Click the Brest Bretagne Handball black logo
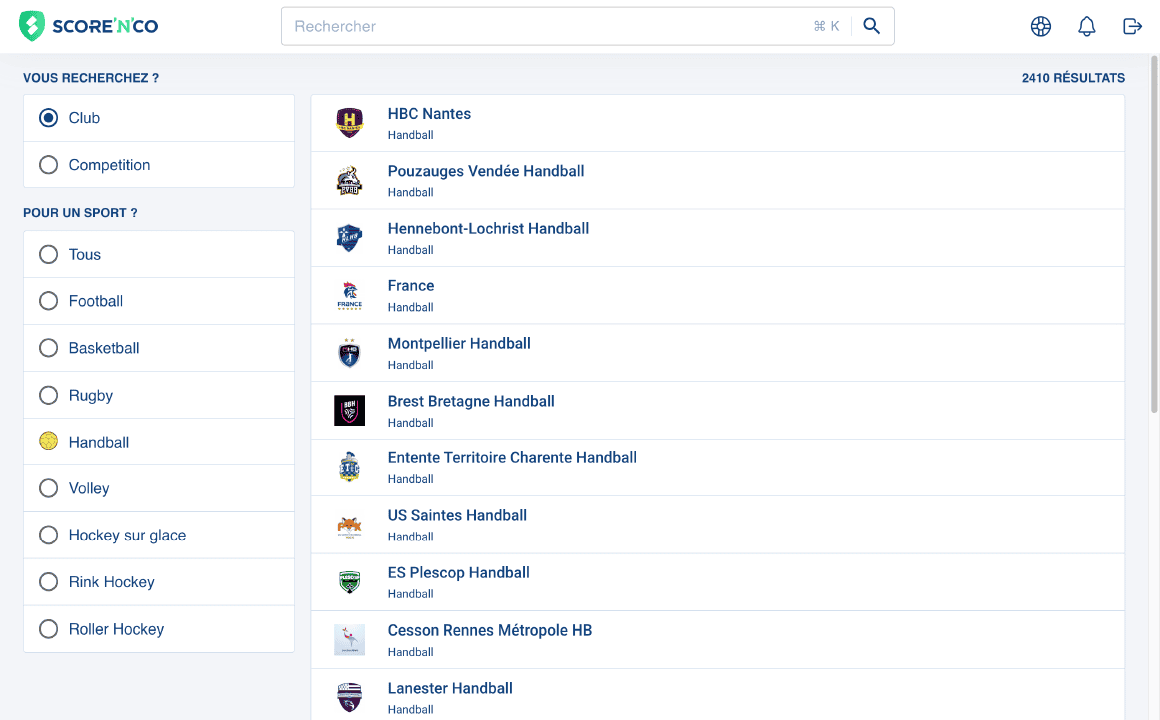Viewport: 1160px width, 720px height. click(x=349, y=410)
